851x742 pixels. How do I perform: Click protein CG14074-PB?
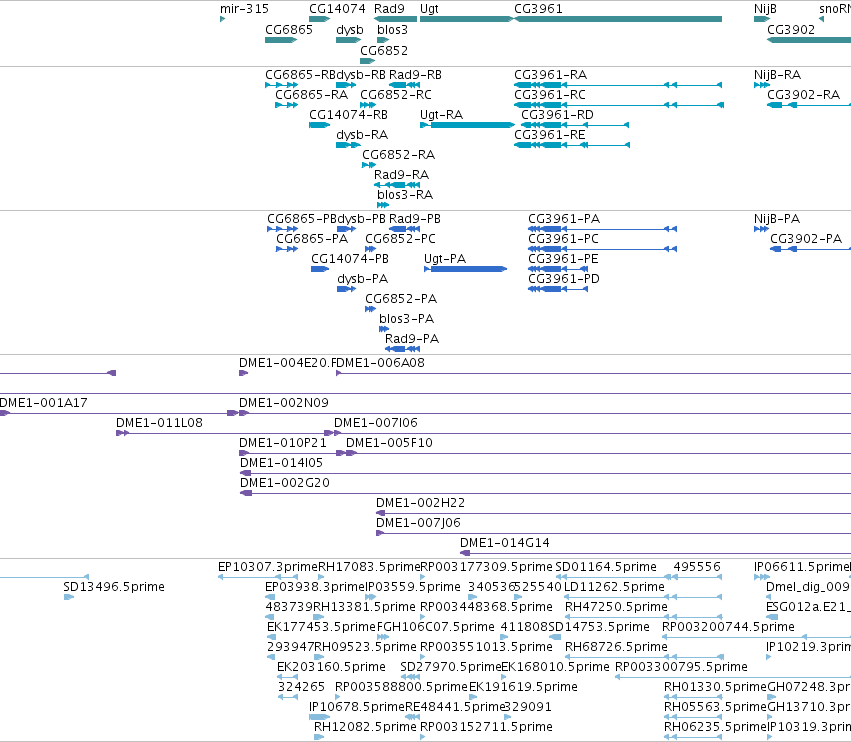(350, 259)
